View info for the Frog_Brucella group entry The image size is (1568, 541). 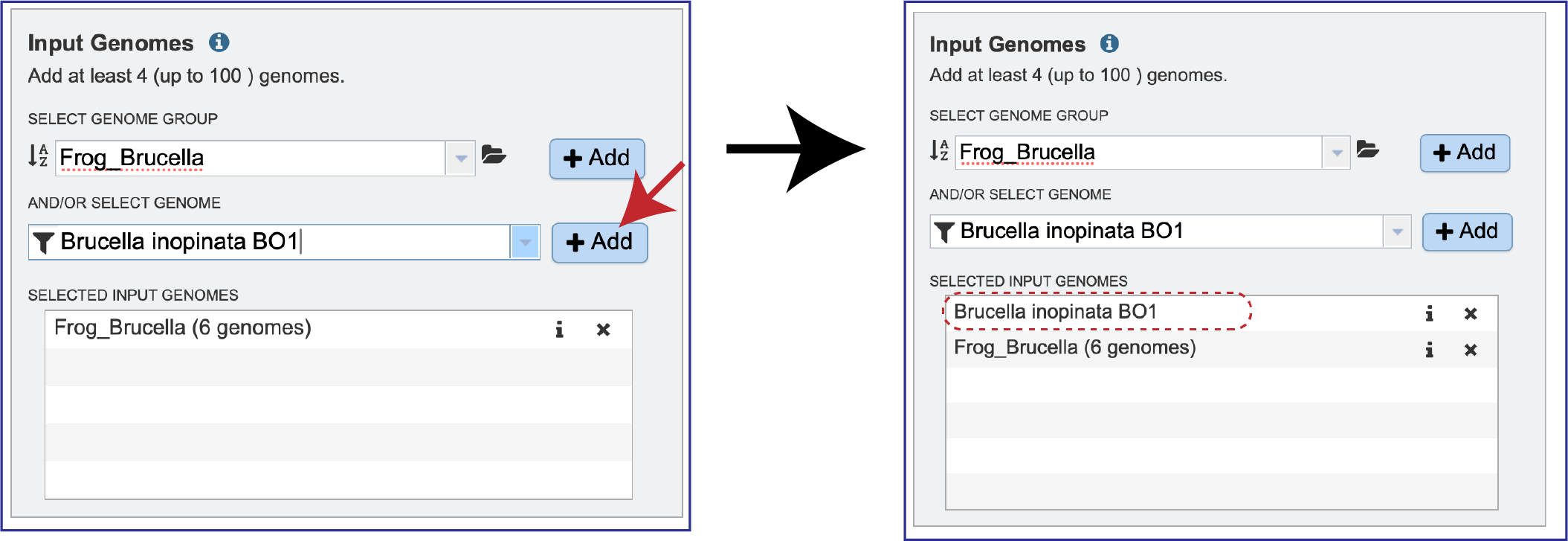tap(559, 328)
